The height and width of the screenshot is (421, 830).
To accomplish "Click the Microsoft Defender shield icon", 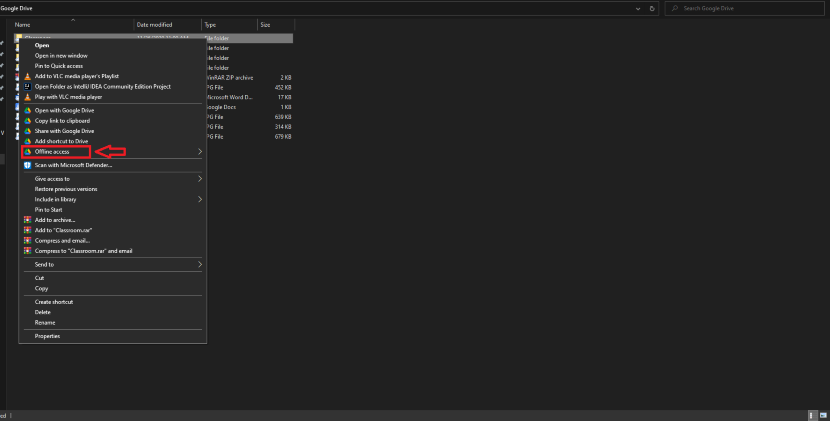I will pos(28,165).
